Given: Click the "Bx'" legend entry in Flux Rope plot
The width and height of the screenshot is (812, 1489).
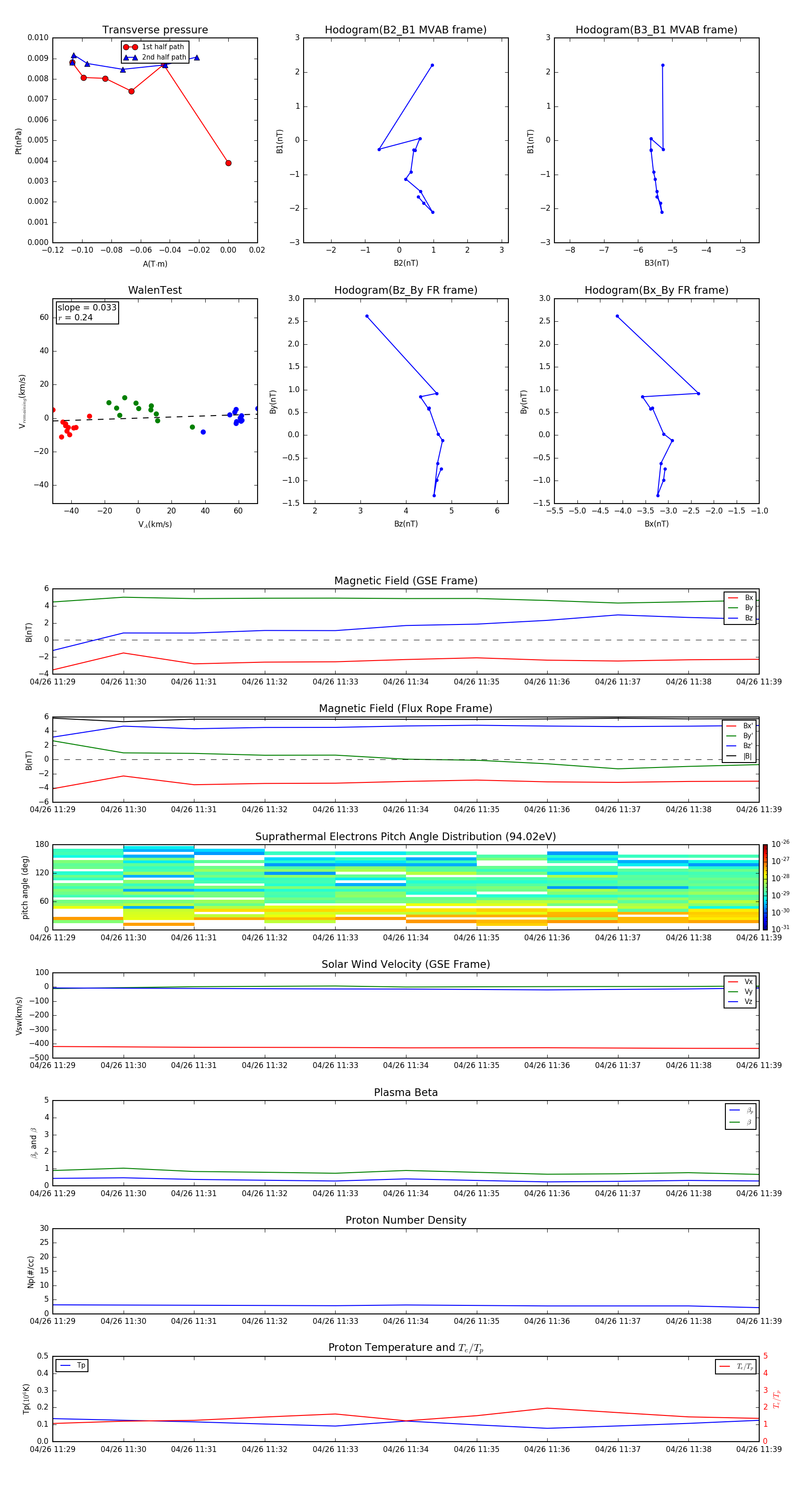Looking at the screenshot, I should [x=739, y=726].
